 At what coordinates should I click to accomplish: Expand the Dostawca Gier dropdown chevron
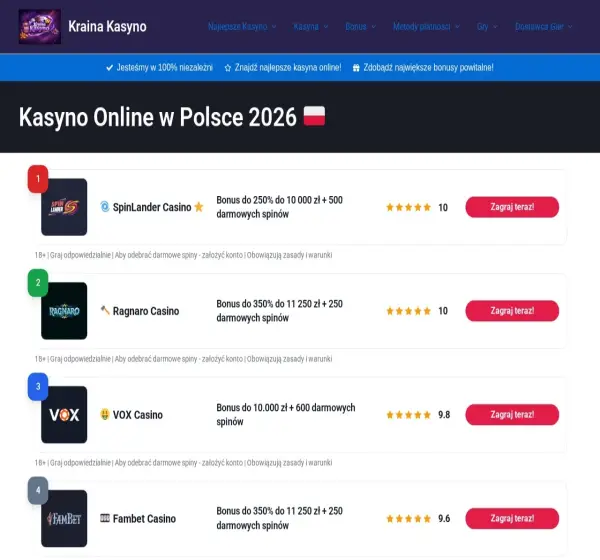(570, 27)
